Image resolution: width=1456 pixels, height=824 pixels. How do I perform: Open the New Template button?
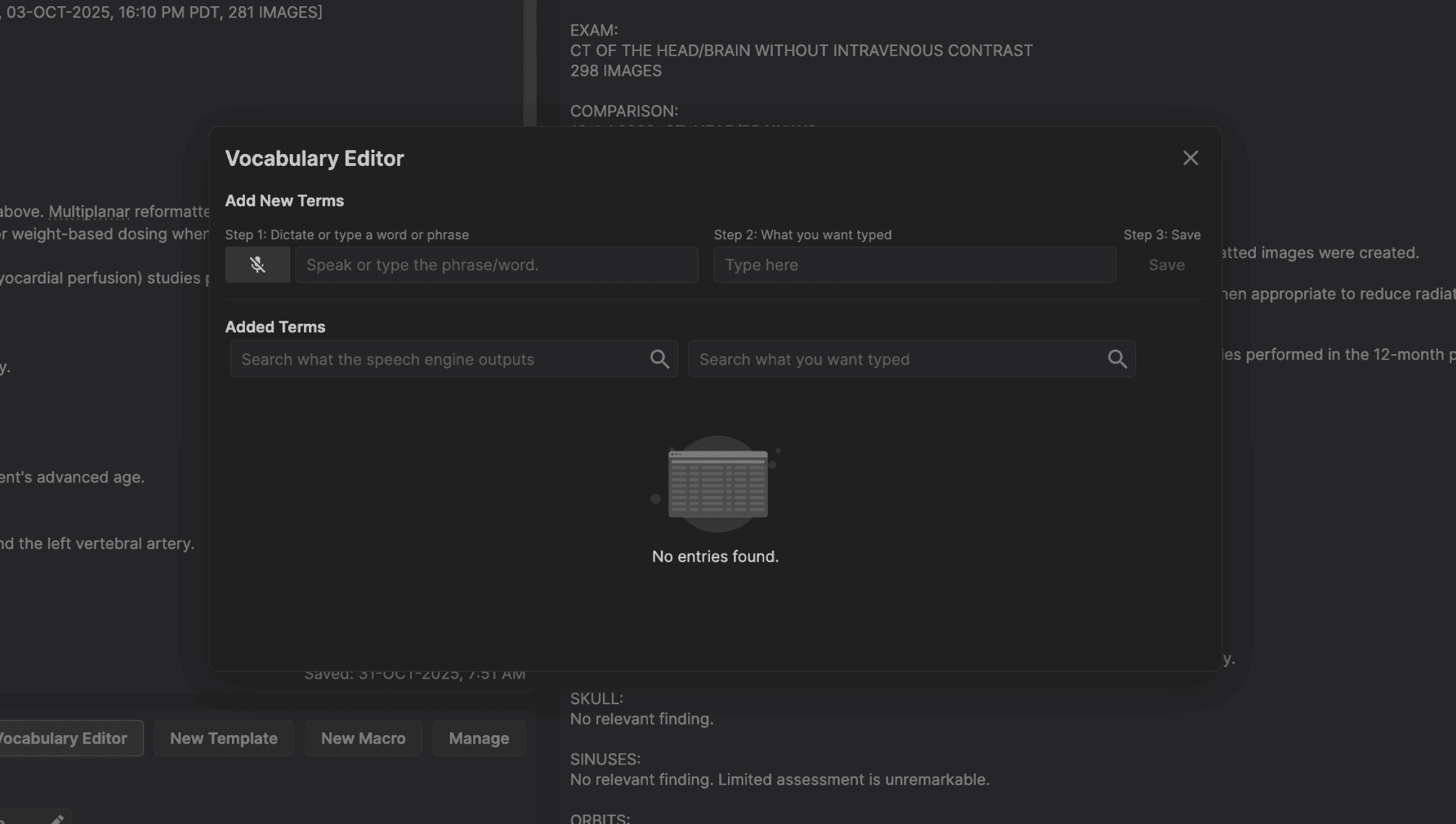click(x=224, y=738)
